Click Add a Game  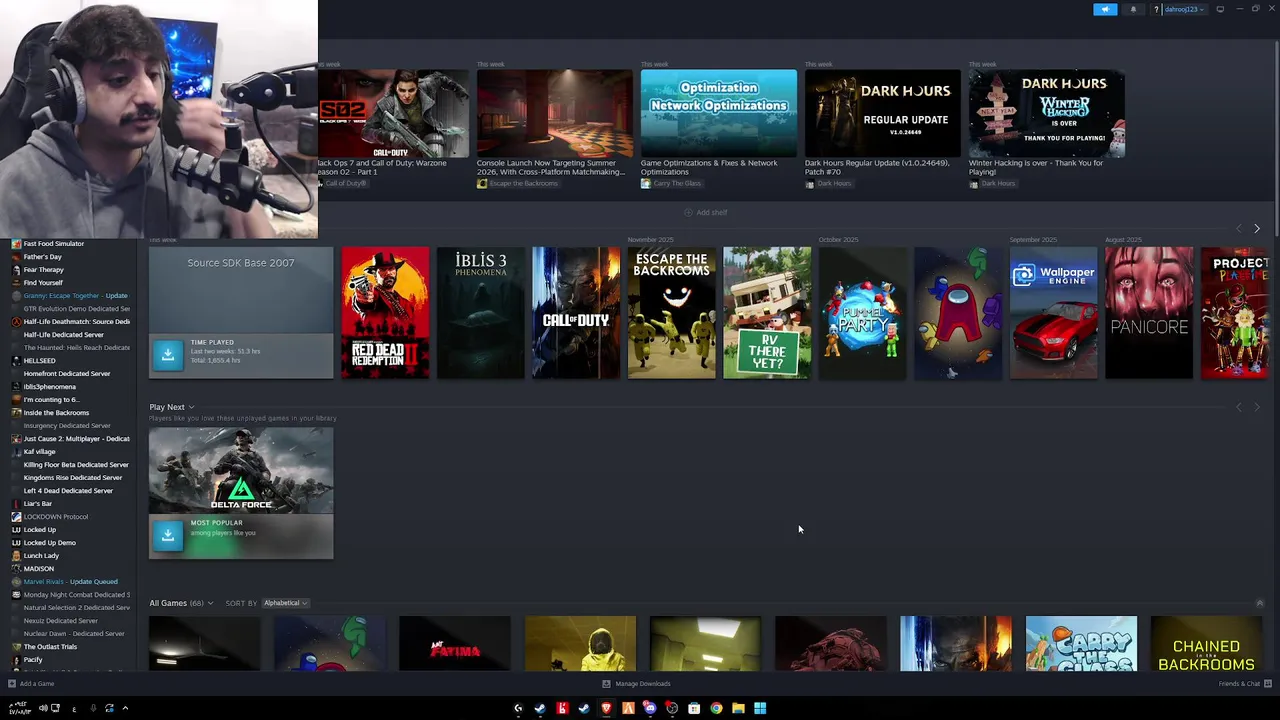pyautogui.click(x=31, y=684)
